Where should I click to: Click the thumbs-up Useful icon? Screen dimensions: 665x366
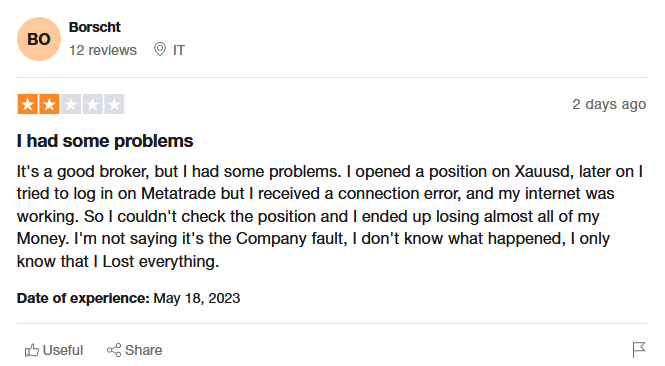click(x=32, y=350)
